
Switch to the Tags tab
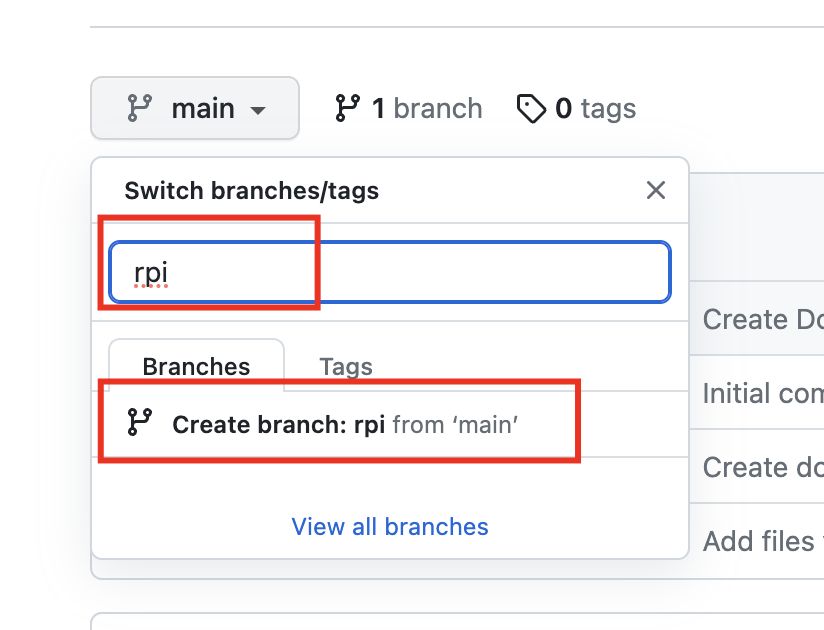pyautogui.click(x=346, y=366)
